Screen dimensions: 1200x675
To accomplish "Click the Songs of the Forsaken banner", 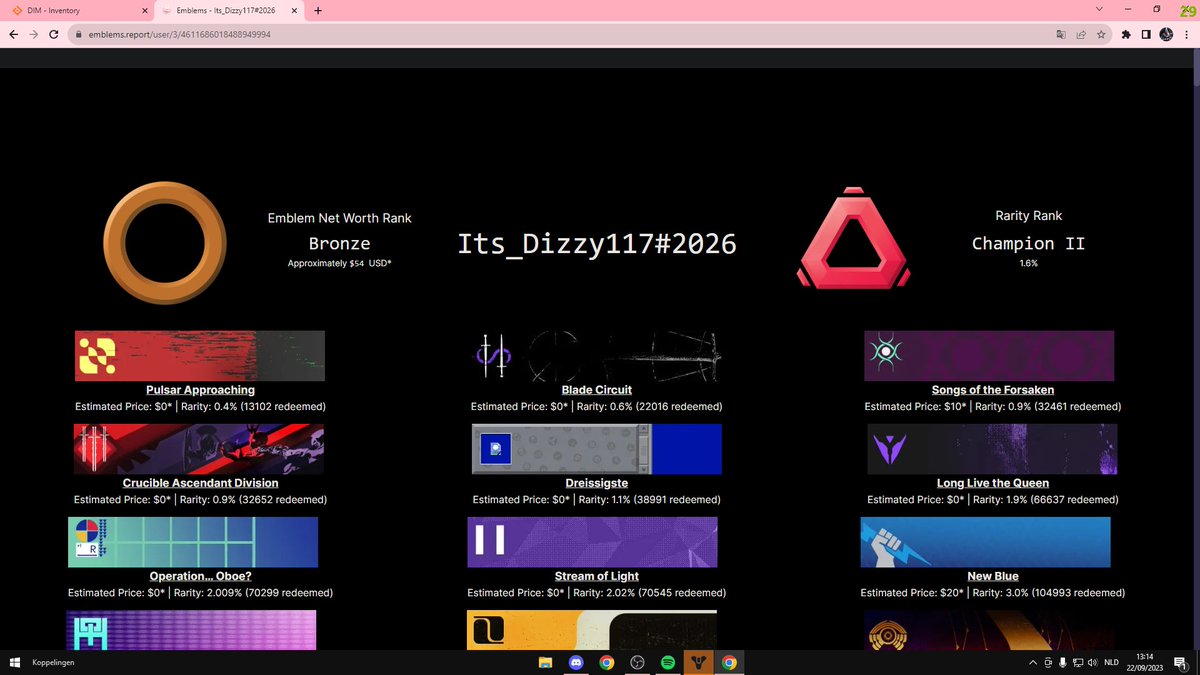I will coord(989,356).
